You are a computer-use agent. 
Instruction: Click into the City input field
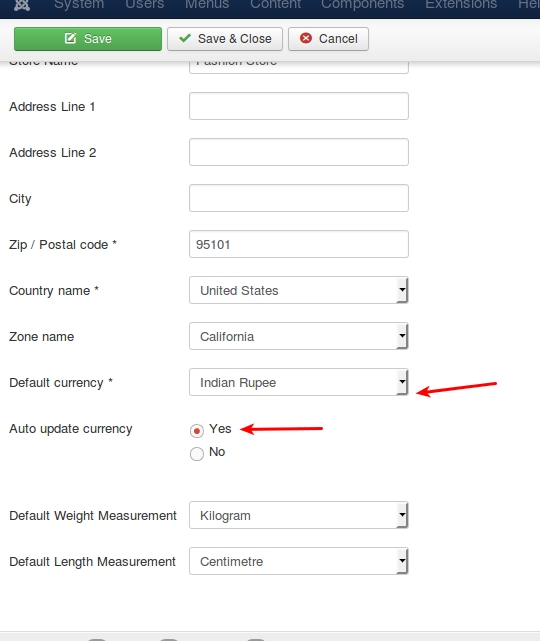299,198
